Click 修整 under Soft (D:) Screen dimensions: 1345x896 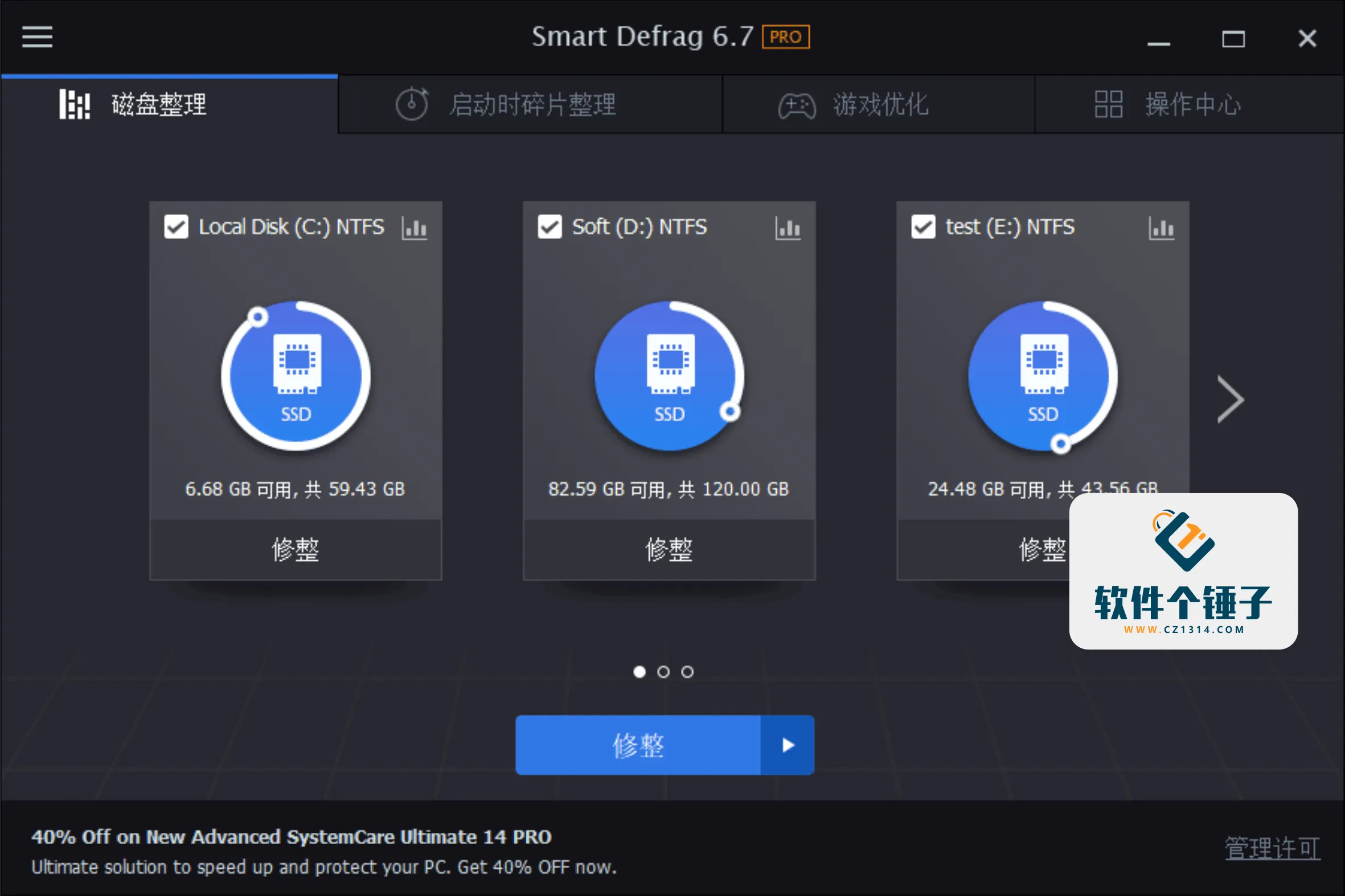tap(669, 550)
